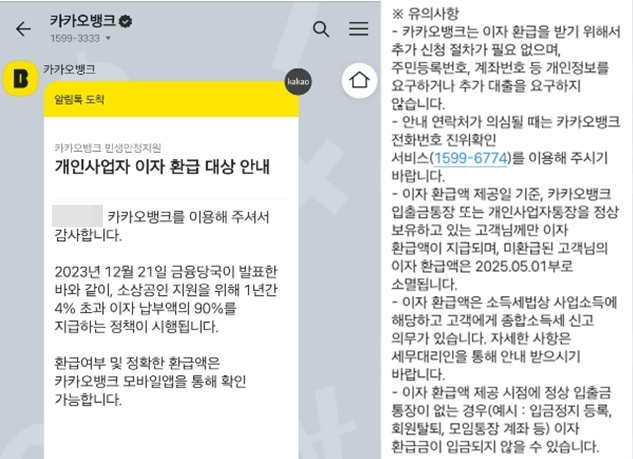Tap the yellow 알림톡 도착 banner

coord(171,99)
